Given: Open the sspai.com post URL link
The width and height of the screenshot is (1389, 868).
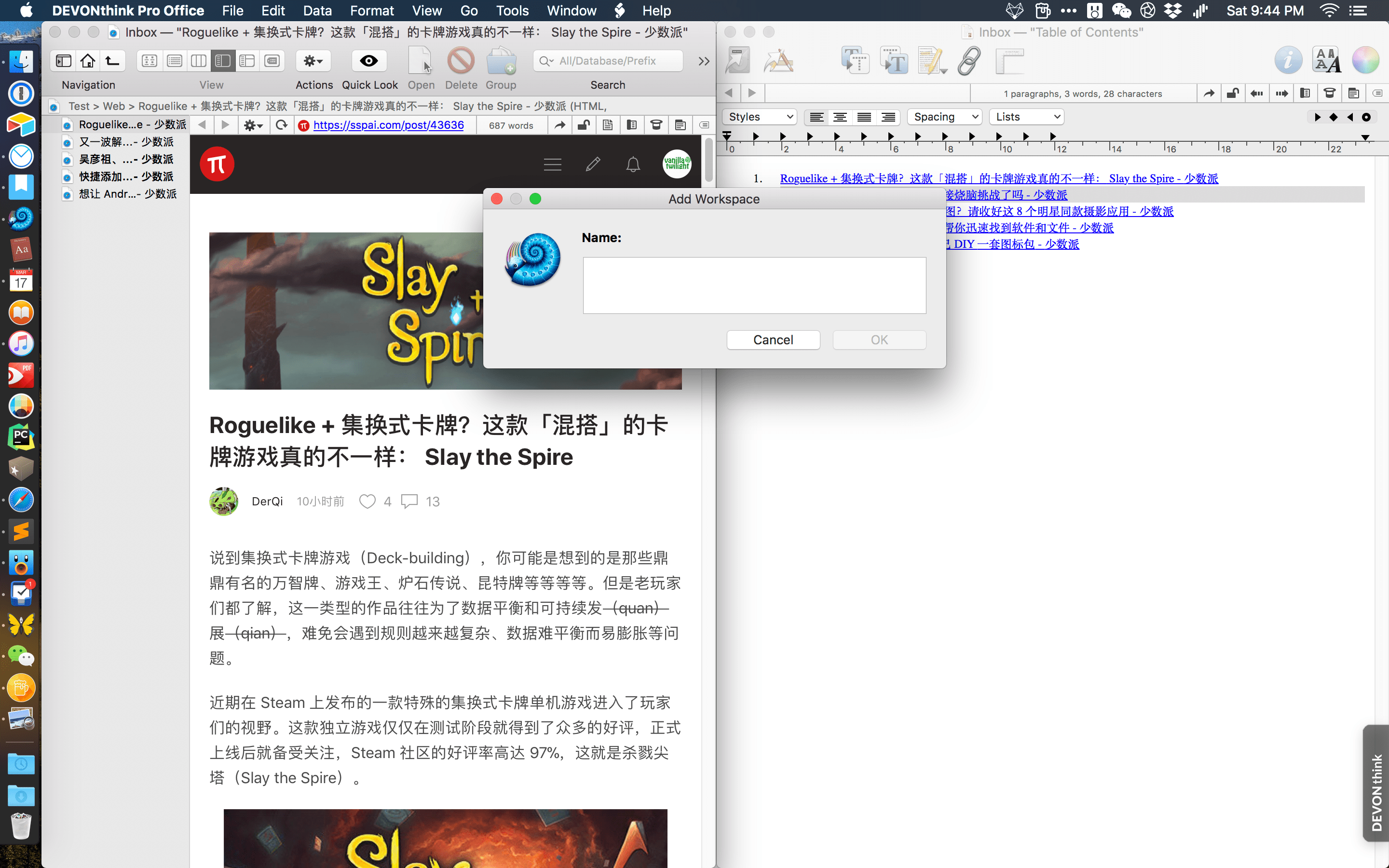Looking at the screenshot, I should pyautogui.click(x=388, y=125).
